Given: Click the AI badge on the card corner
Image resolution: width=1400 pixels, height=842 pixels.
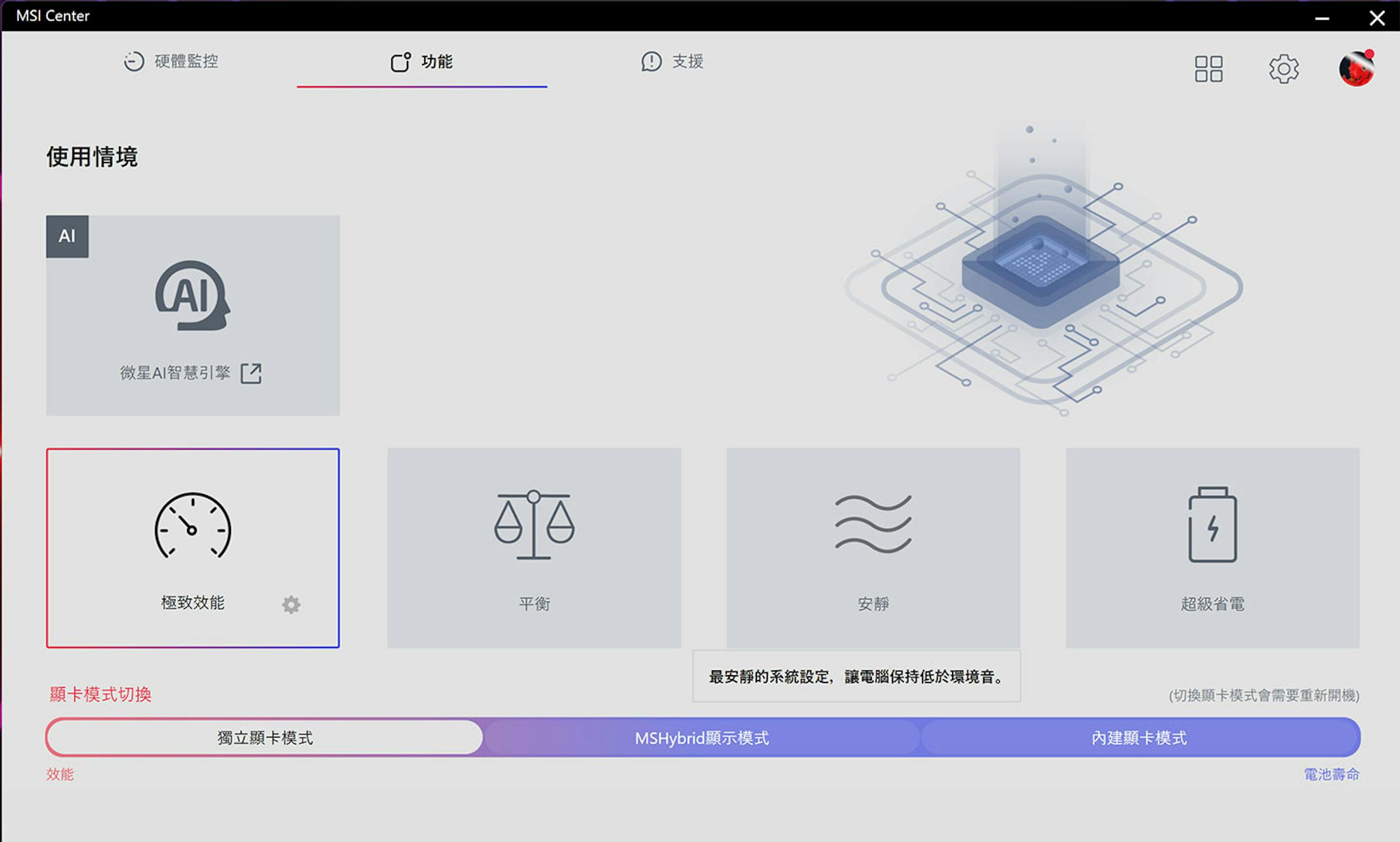Looking at the screenshot, I should point(67,236).
